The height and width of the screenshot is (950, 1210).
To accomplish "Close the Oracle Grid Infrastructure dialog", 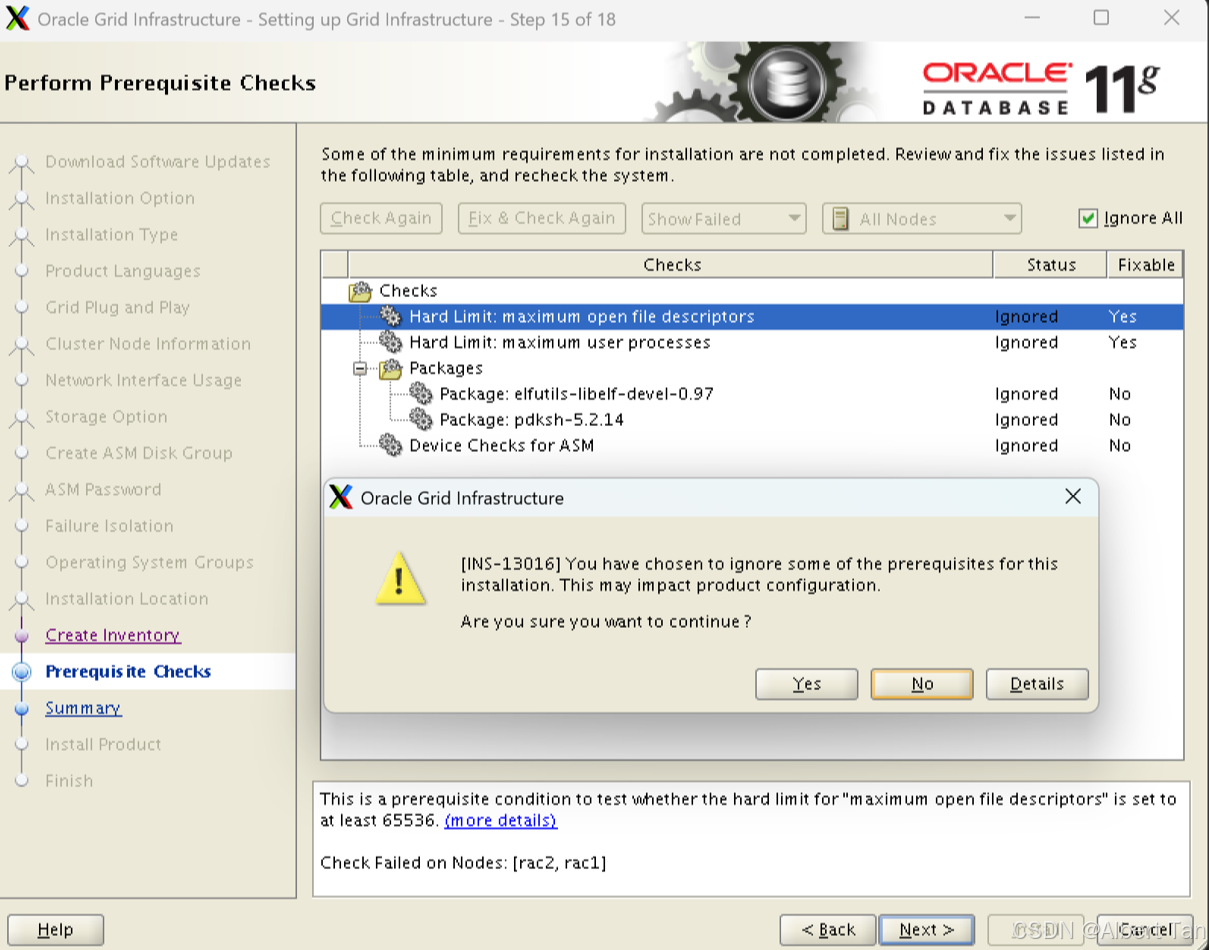I will coord(1073,496).
